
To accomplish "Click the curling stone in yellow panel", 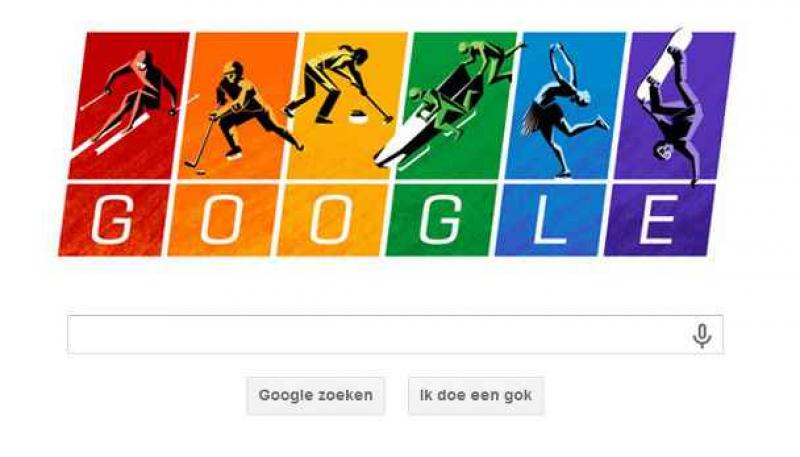I will click(x=358, y=118).
